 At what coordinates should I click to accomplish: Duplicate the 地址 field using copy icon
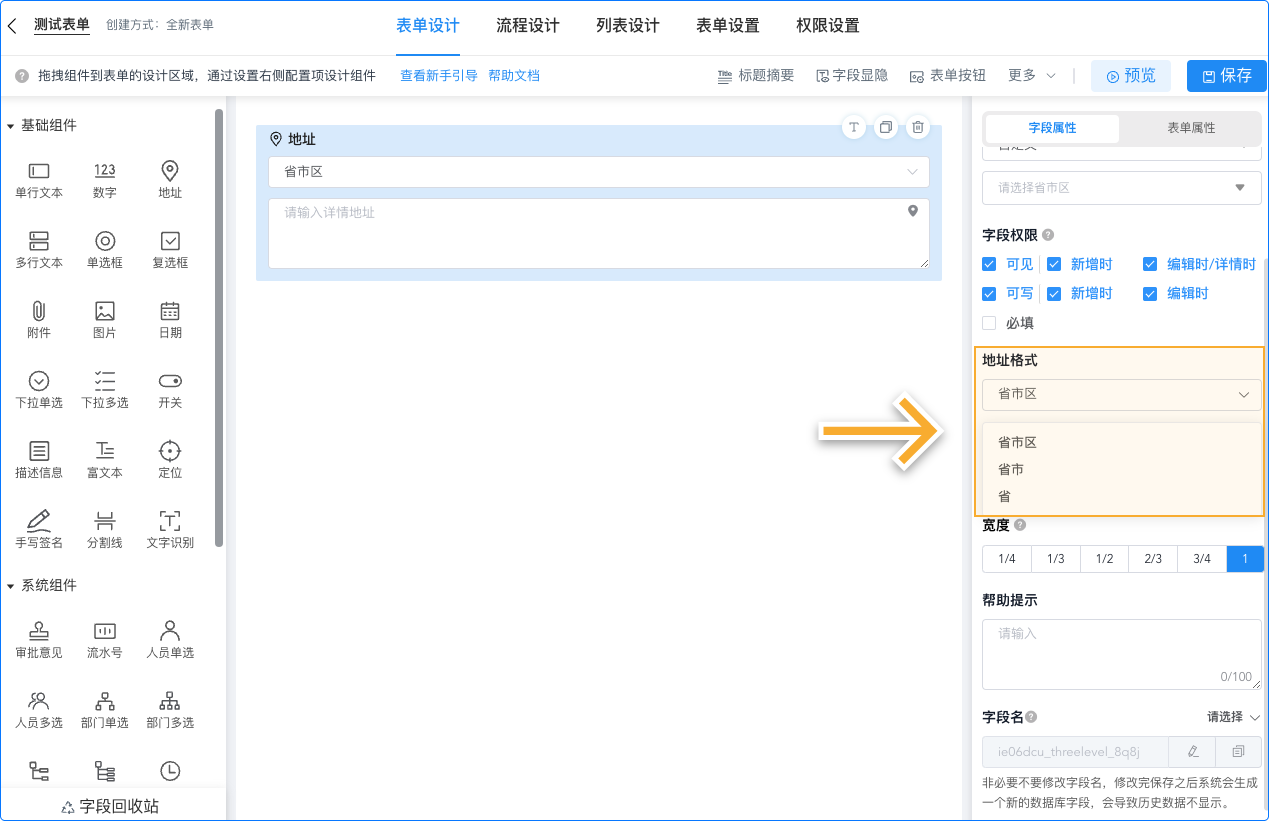(x=885, y=127)
